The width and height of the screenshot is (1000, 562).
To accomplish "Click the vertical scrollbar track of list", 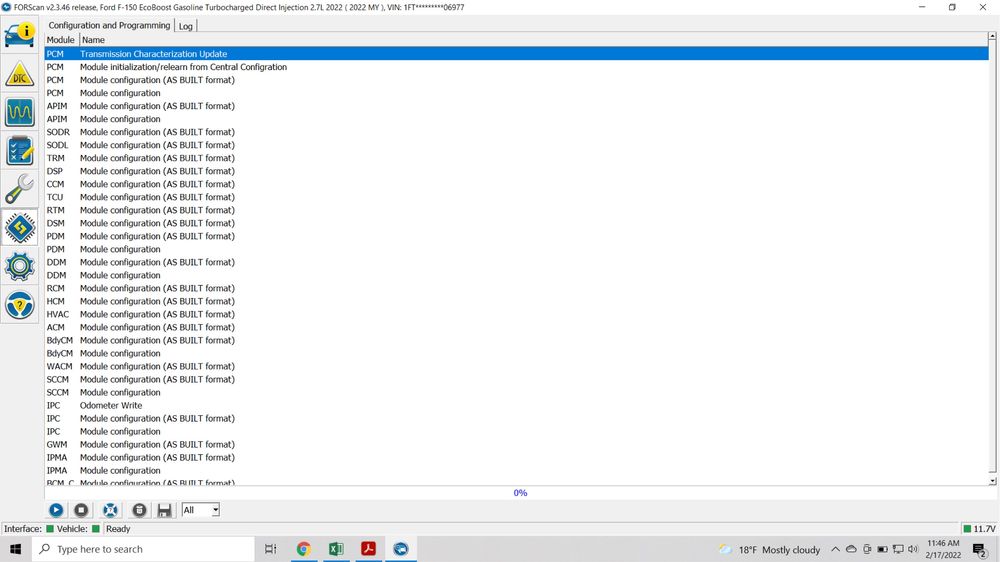I will [992, 255].
